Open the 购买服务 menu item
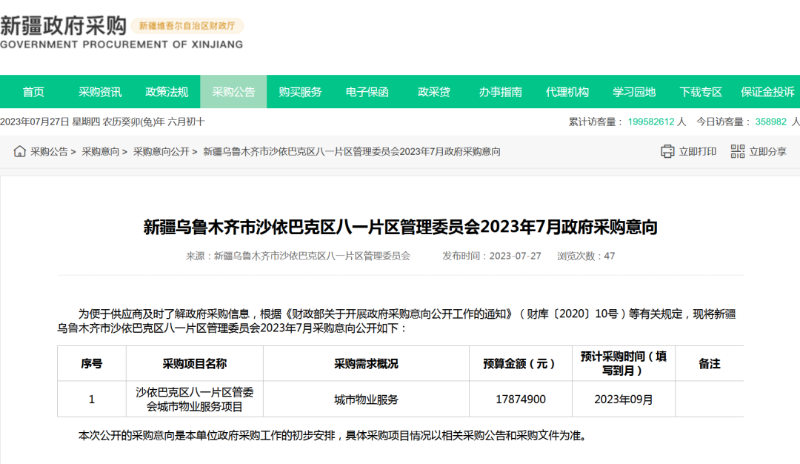This screenshot has height=464, width=800. (300, 92)
